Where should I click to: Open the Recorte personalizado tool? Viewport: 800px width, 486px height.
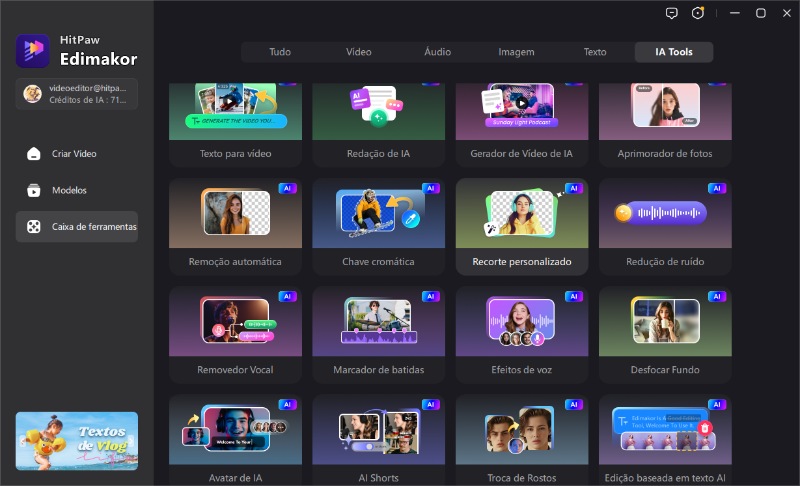(522, 226)
